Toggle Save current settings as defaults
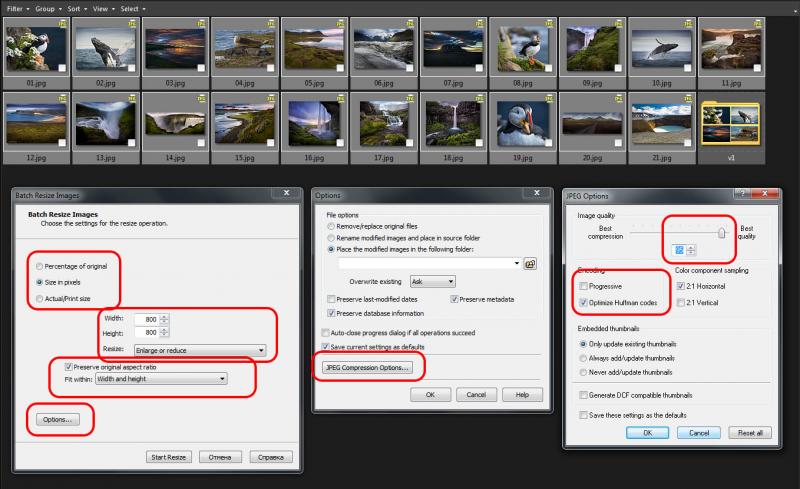800x489 pixels. (325, 347)
